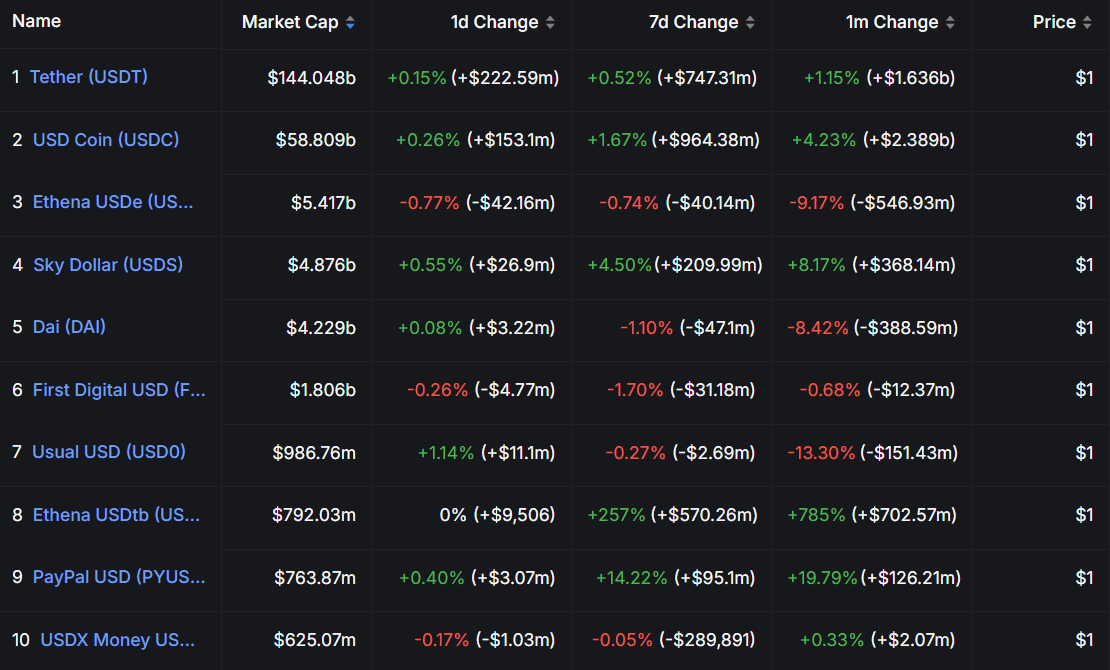Click First Digital USD 7d change -1.70%
1110x670 pixels.
click(x=635, y=390)
